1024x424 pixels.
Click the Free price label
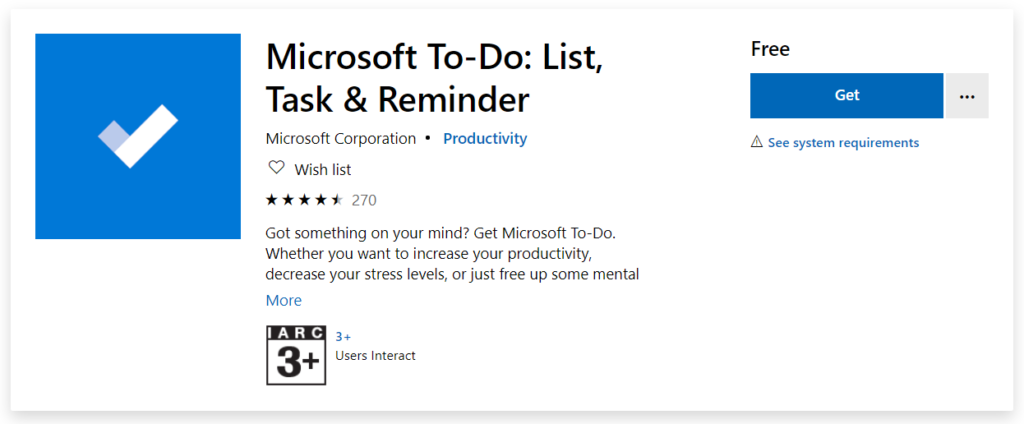point(770,49)
